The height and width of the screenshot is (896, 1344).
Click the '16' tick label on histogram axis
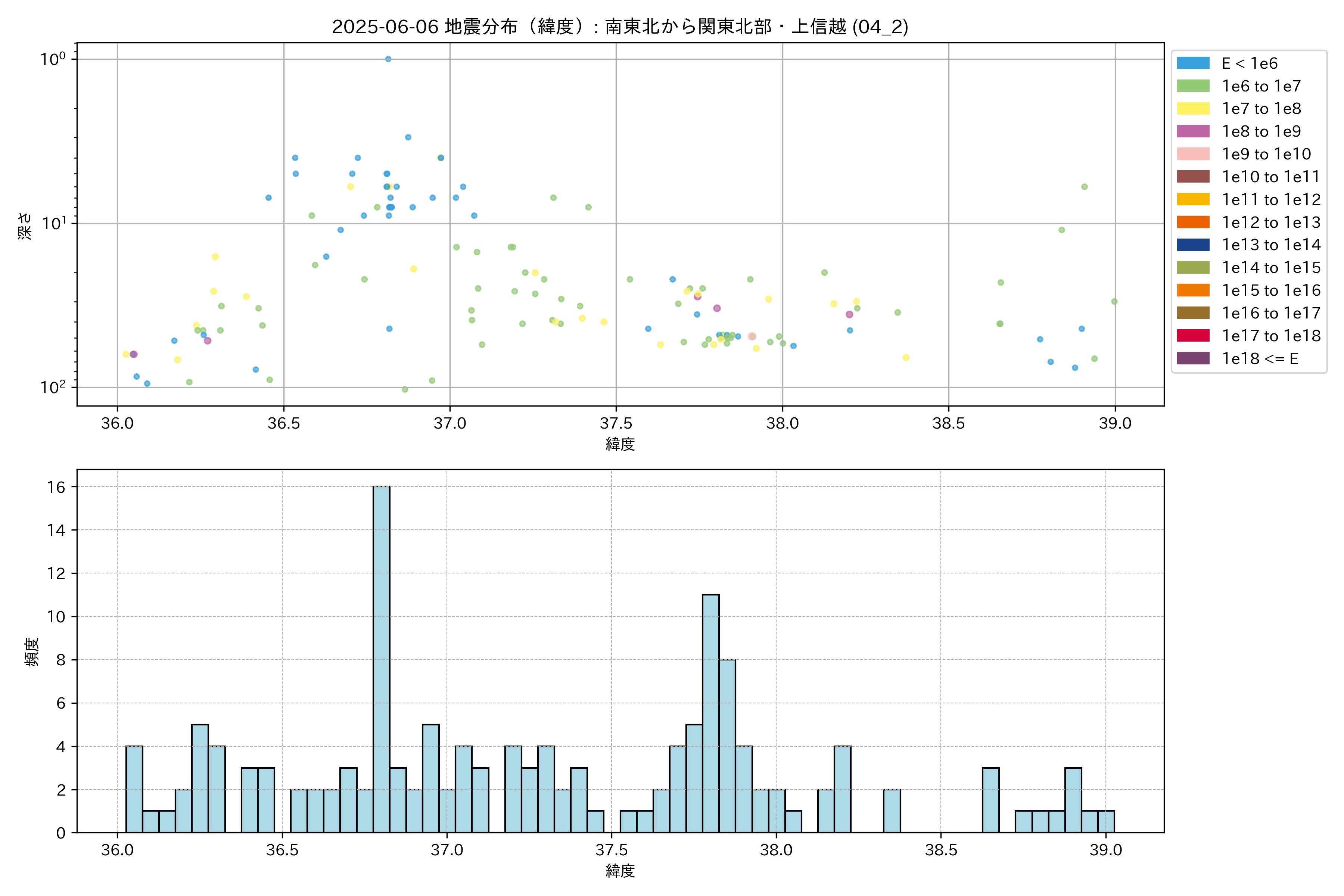pyautogui.click(x=56, y=487)
